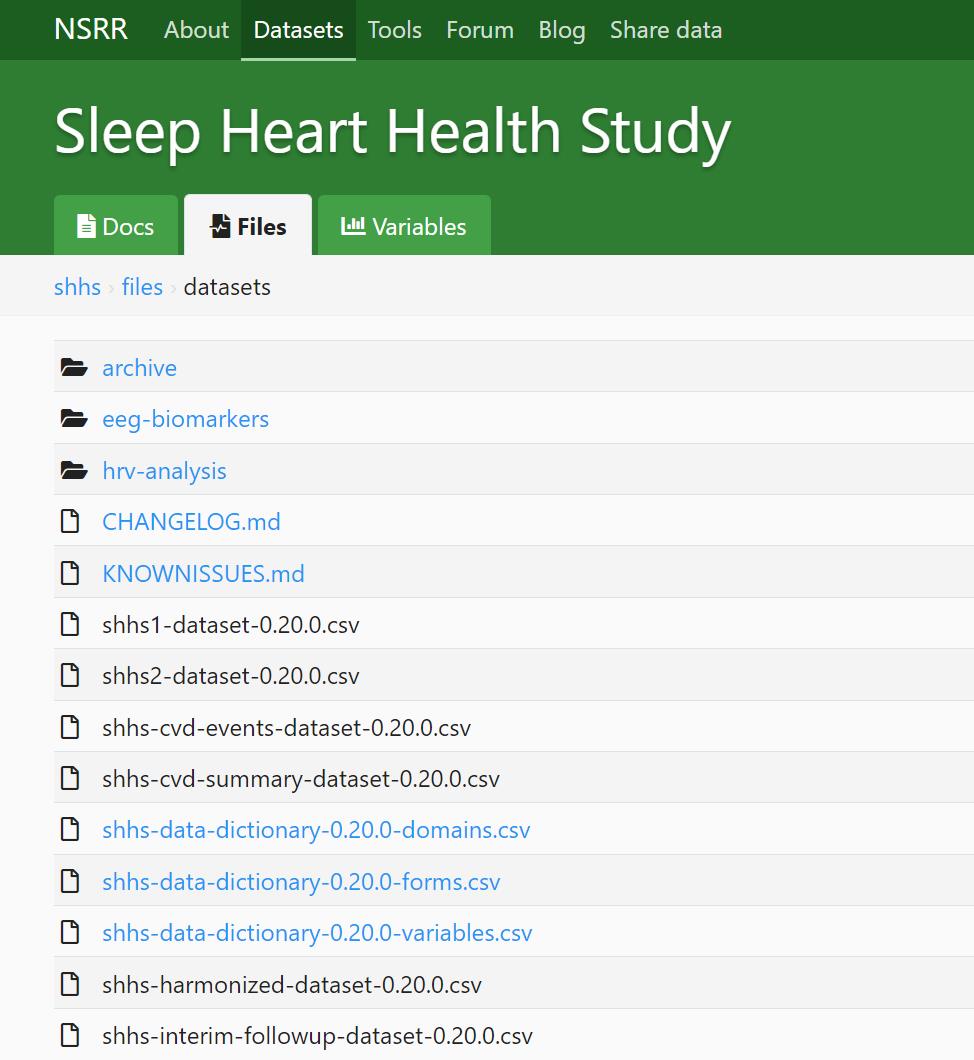Click the hrv-analysis folder icon
This screenshot has height=1060, width=974.
pyautogui.click(x=73, y=471)
